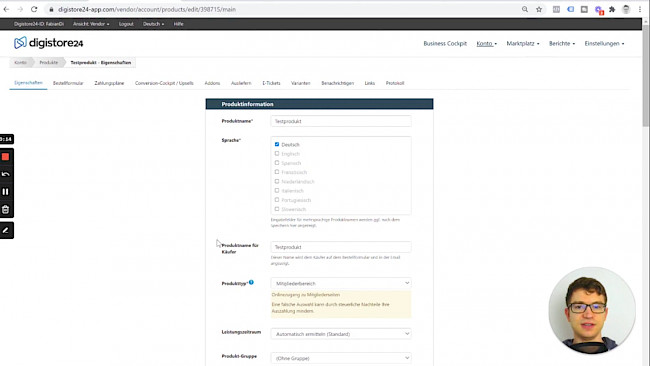Click the Logout link
This screenshot has width=650, height=366.
(x=126, y=24)
